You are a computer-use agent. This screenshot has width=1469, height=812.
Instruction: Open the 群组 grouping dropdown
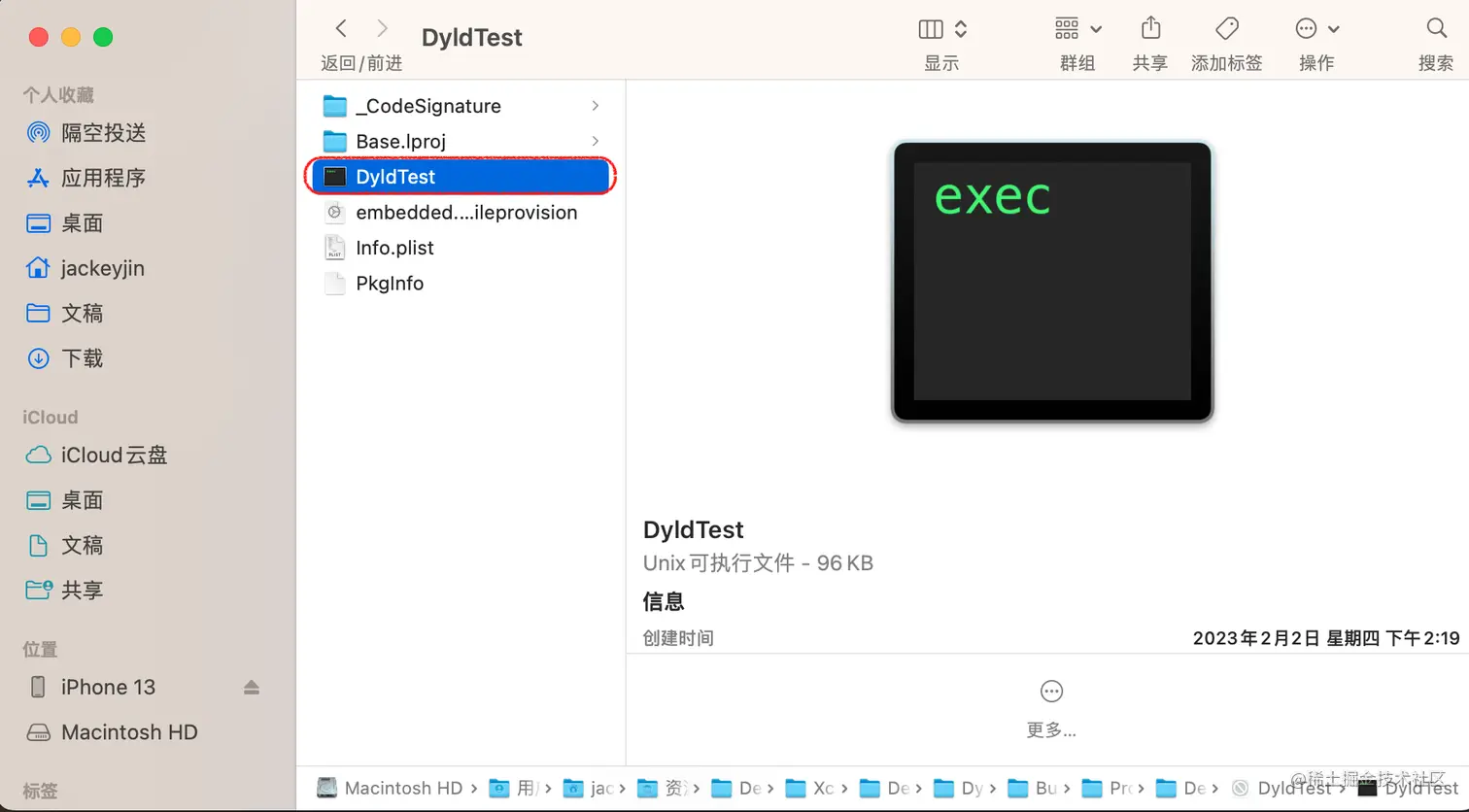1077,29
